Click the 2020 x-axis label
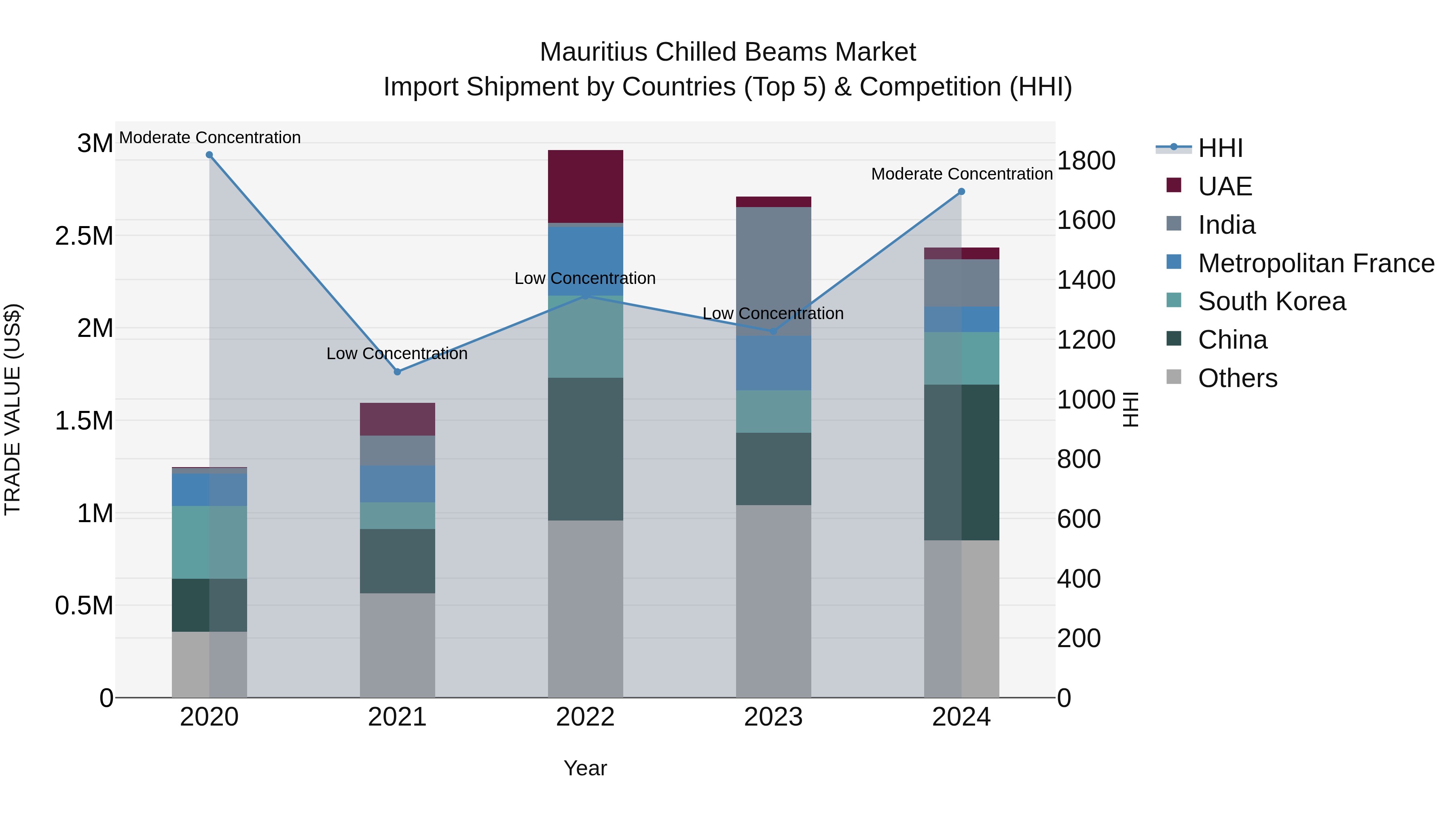Image resolution: width=1456 pixels, height=819 pixels. click(209, 717)
